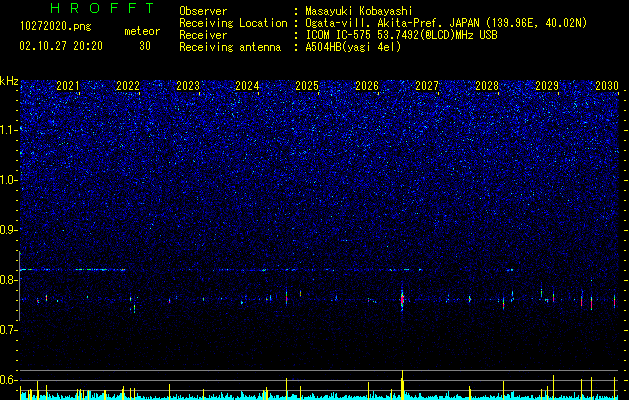Click the 2028 time marker
Screen dimensions: 629x400
487,86
